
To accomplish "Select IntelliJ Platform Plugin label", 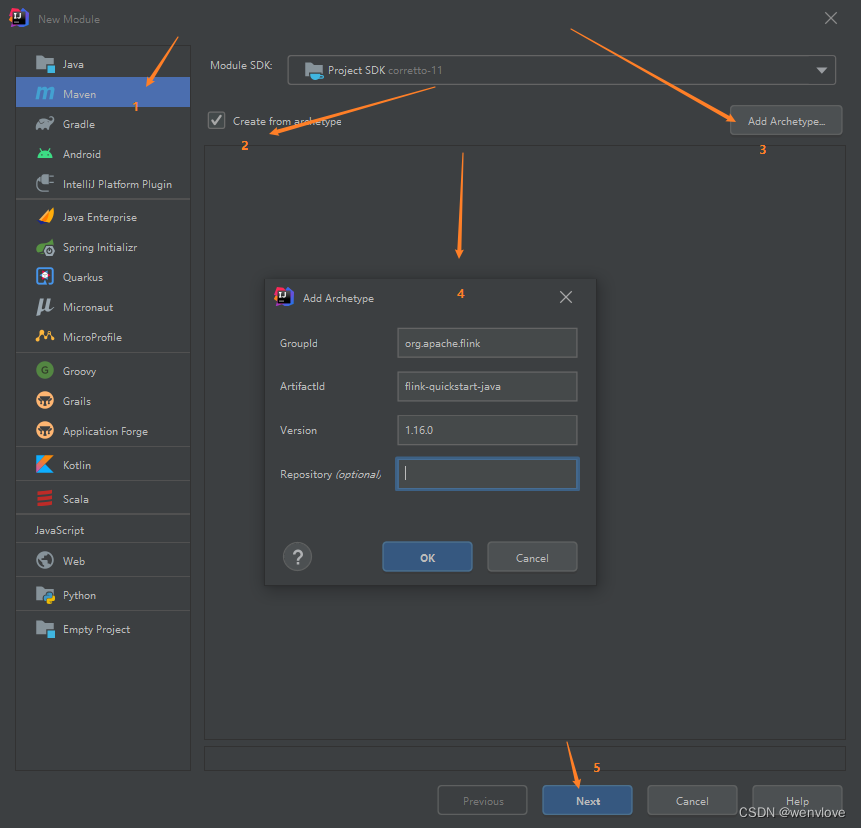I will click(117, 184).
